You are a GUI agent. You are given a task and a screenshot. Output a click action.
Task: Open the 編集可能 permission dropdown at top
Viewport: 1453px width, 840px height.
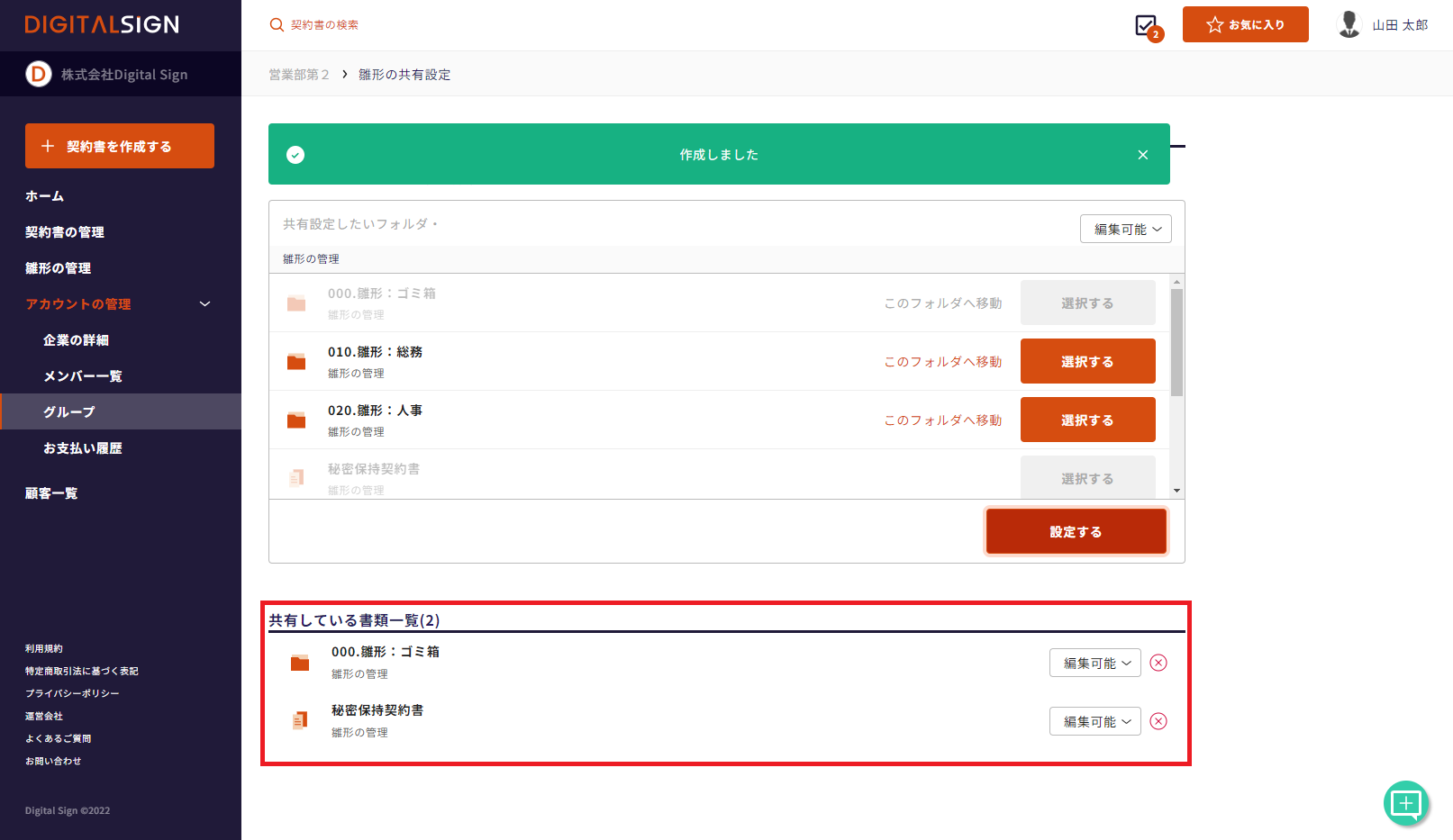pos(1125,230)
